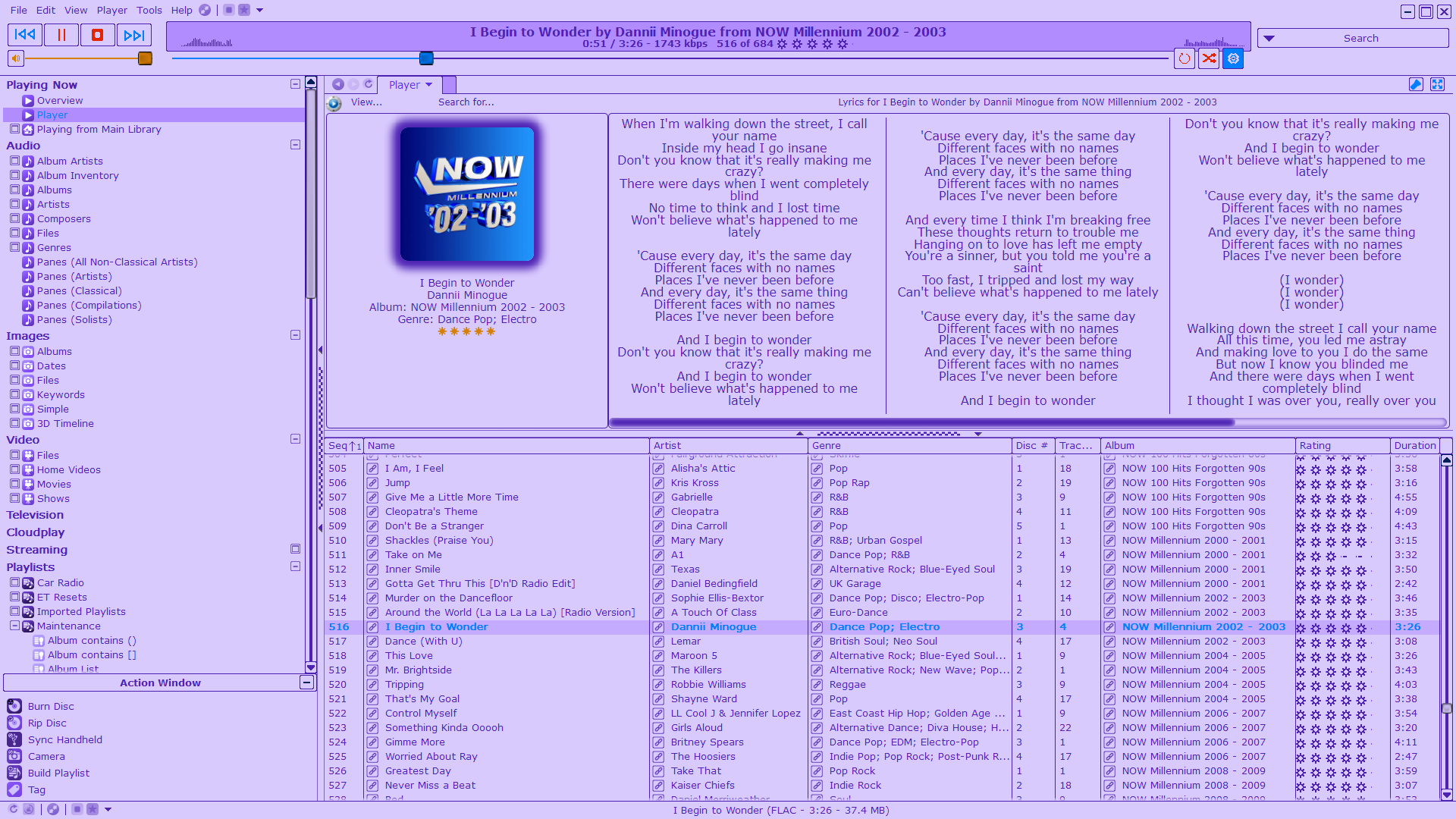Click the globe icon in the status bar
Image resolution: width=1456 pixels, height=819 pixels.
[53, 809]
